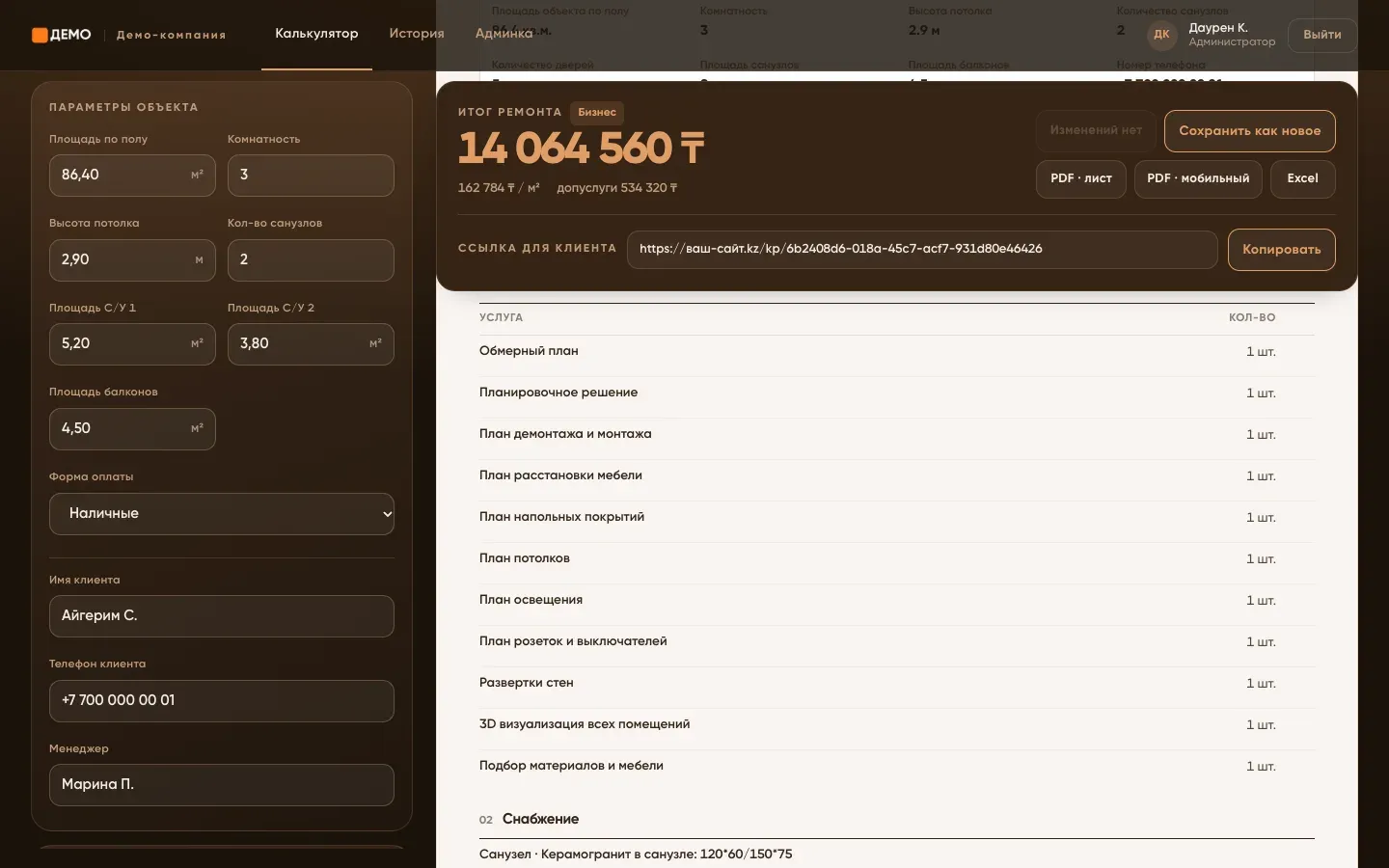Open the DK user avatar
Viewport: 1389px width, 868px height.
tap(1161, 35)
